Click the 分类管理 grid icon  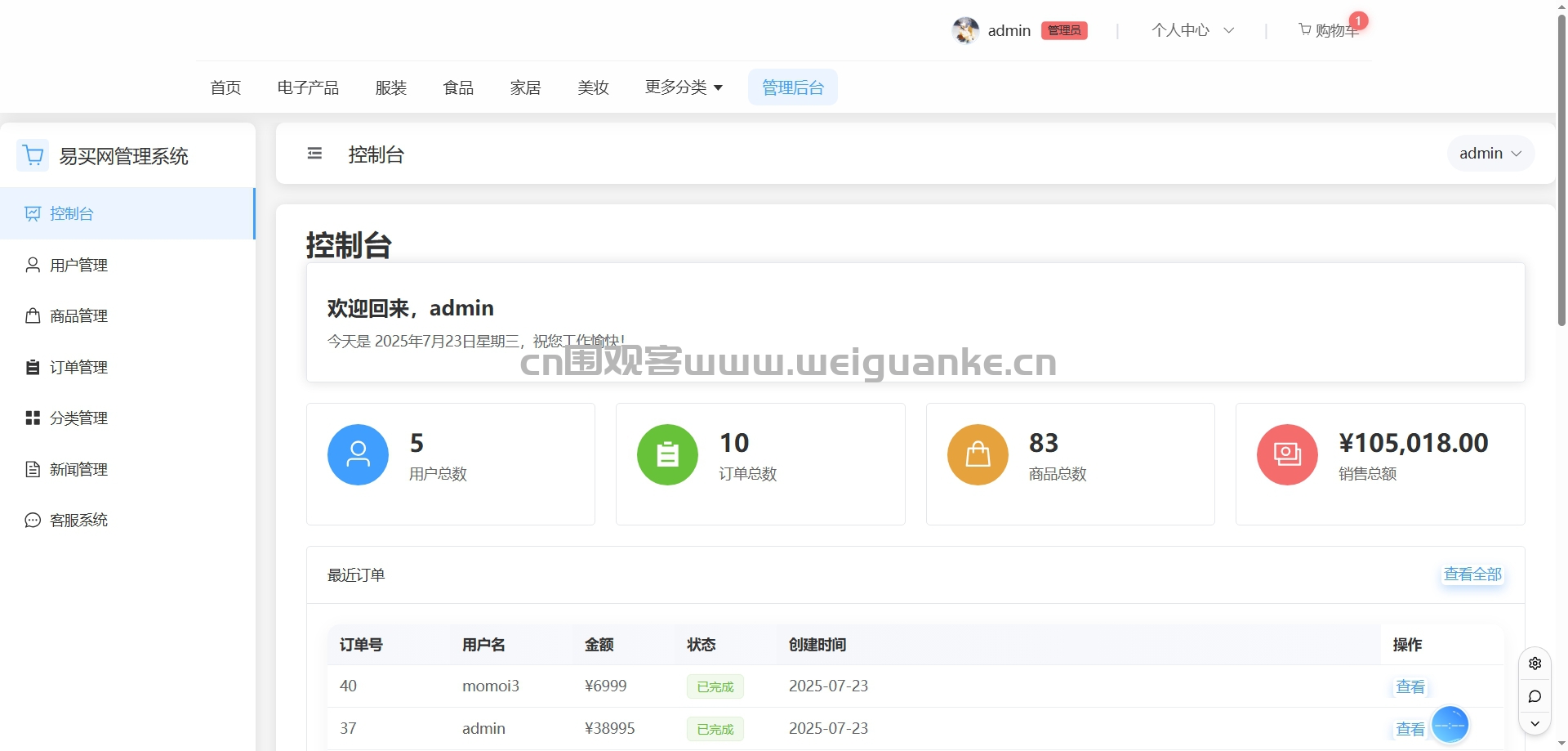coord(33,418)
